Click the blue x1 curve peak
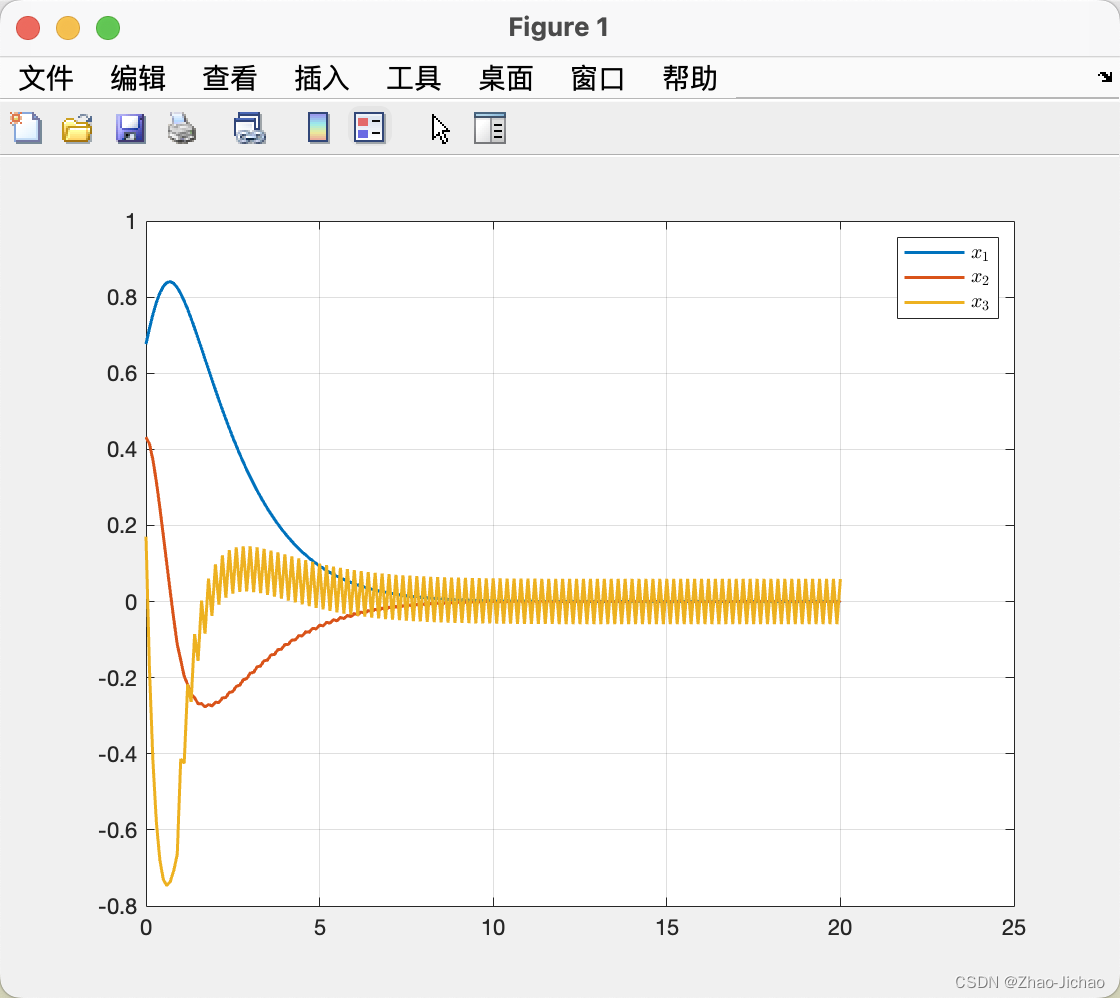This screenshot has width=1120, height=998. pos(169,281)
